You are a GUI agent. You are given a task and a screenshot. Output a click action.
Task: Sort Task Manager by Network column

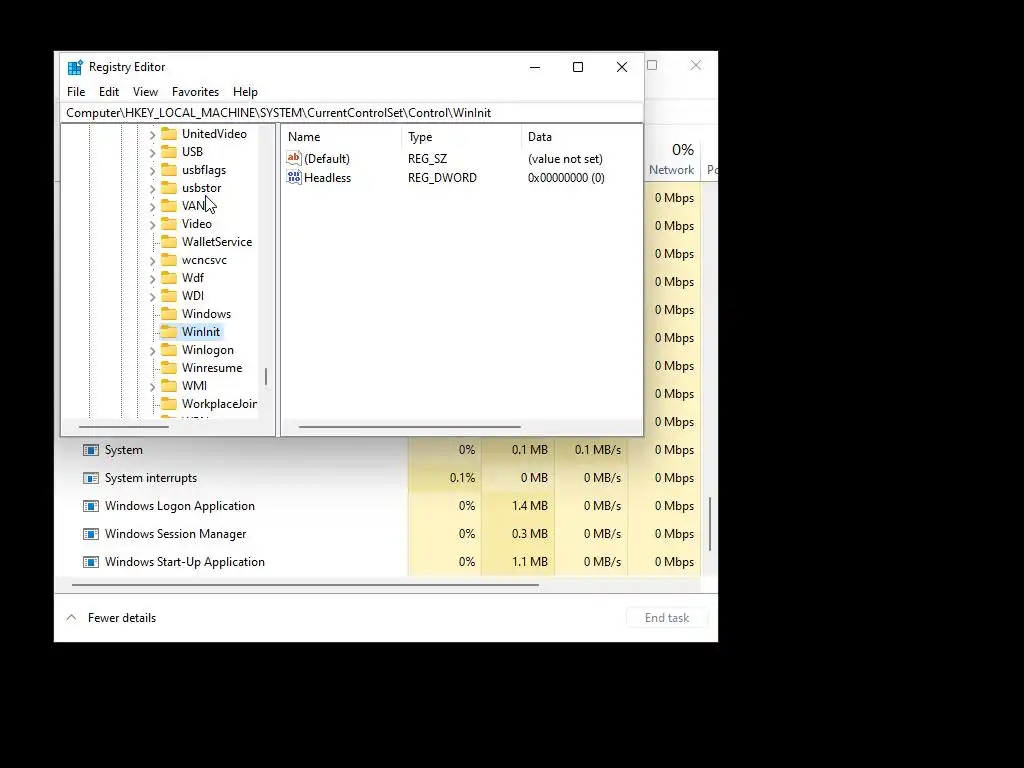coord(671,170)
